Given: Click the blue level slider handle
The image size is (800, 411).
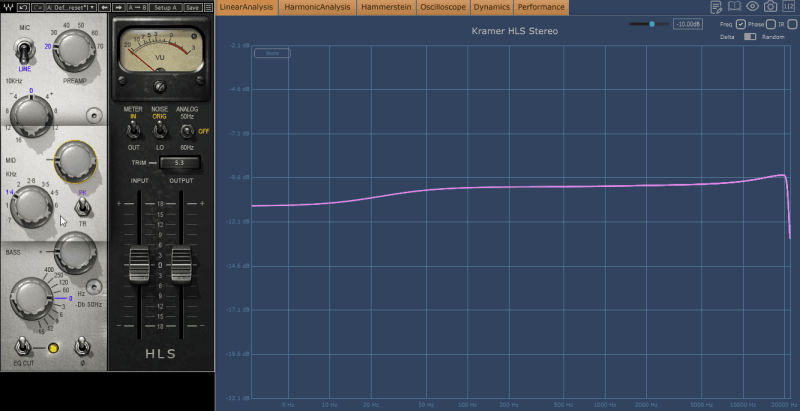Looking at the screenshot, I should tap(652, 24).
